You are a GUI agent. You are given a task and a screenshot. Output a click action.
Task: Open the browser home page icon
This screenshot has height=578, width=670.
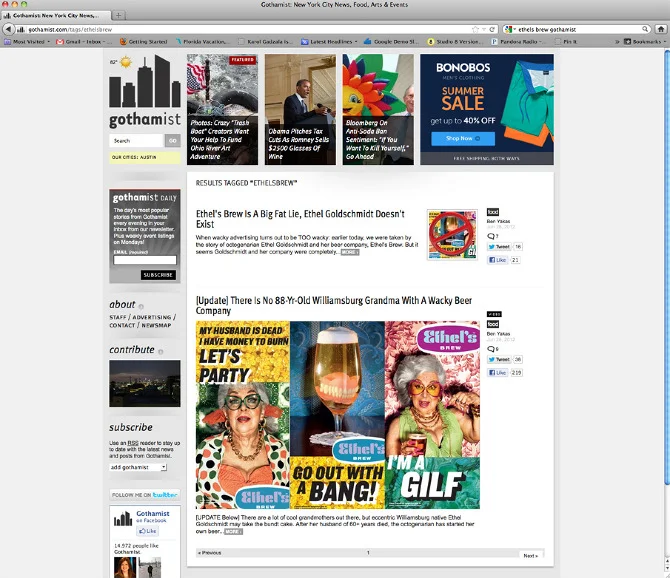point(661,29)
